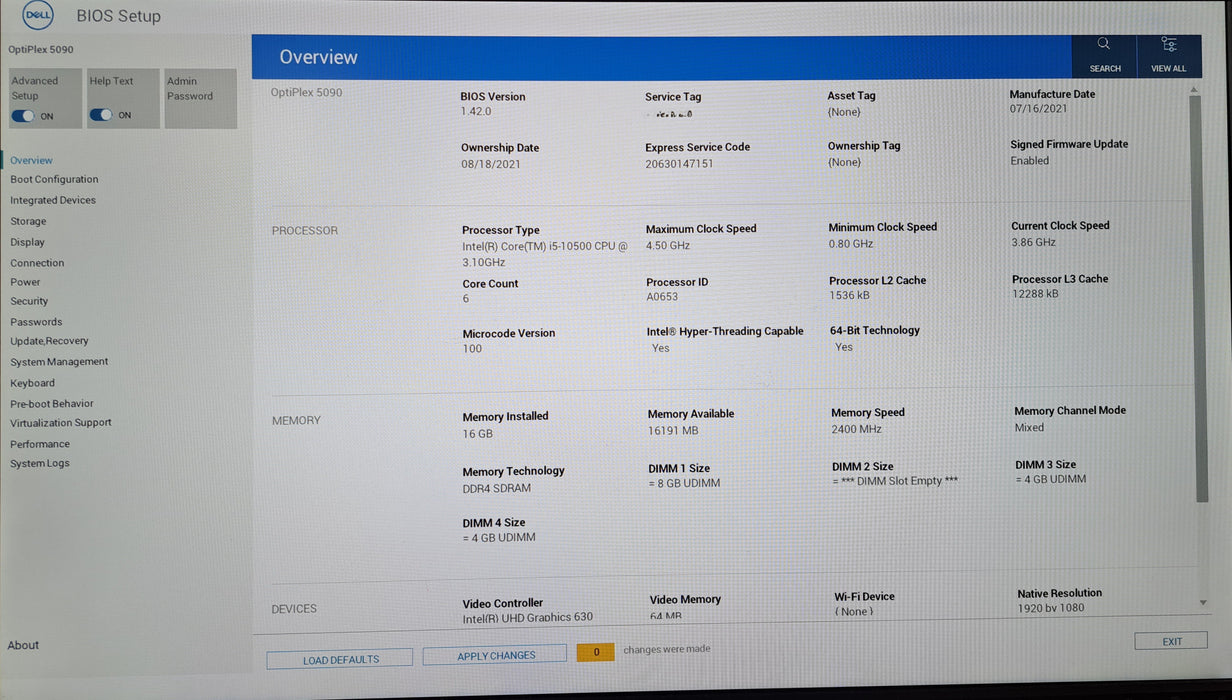The height and width of the screenshot is (700, 1232).
Task: Click the About link
Action: coord(23,645)
